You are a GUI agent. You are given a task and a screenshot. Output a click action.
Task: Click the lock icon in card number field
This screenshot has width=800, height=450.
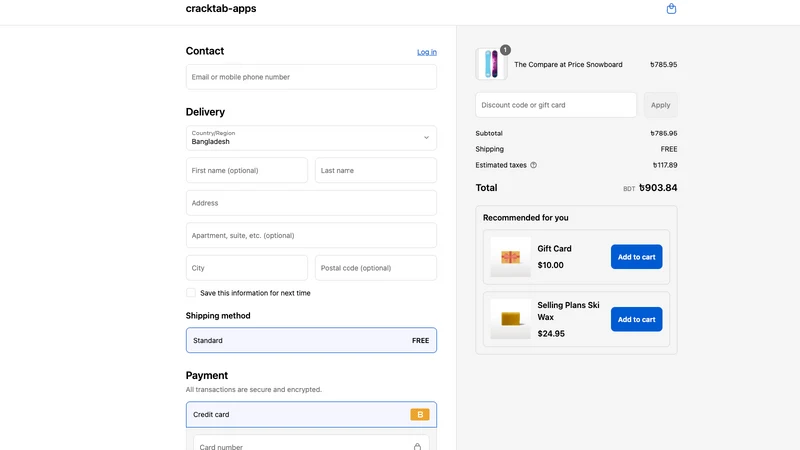point(417,447)
